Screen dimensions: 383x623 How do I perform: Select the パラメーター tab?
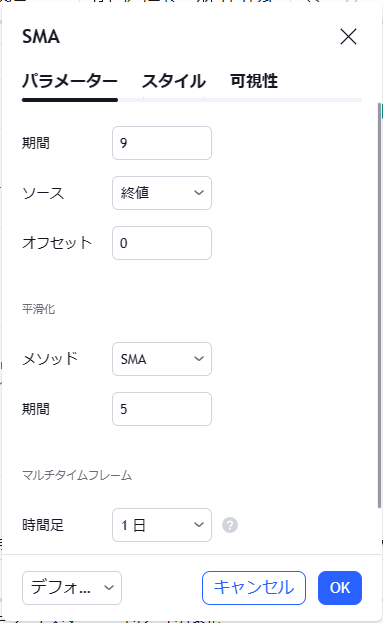tap(70, 81)
